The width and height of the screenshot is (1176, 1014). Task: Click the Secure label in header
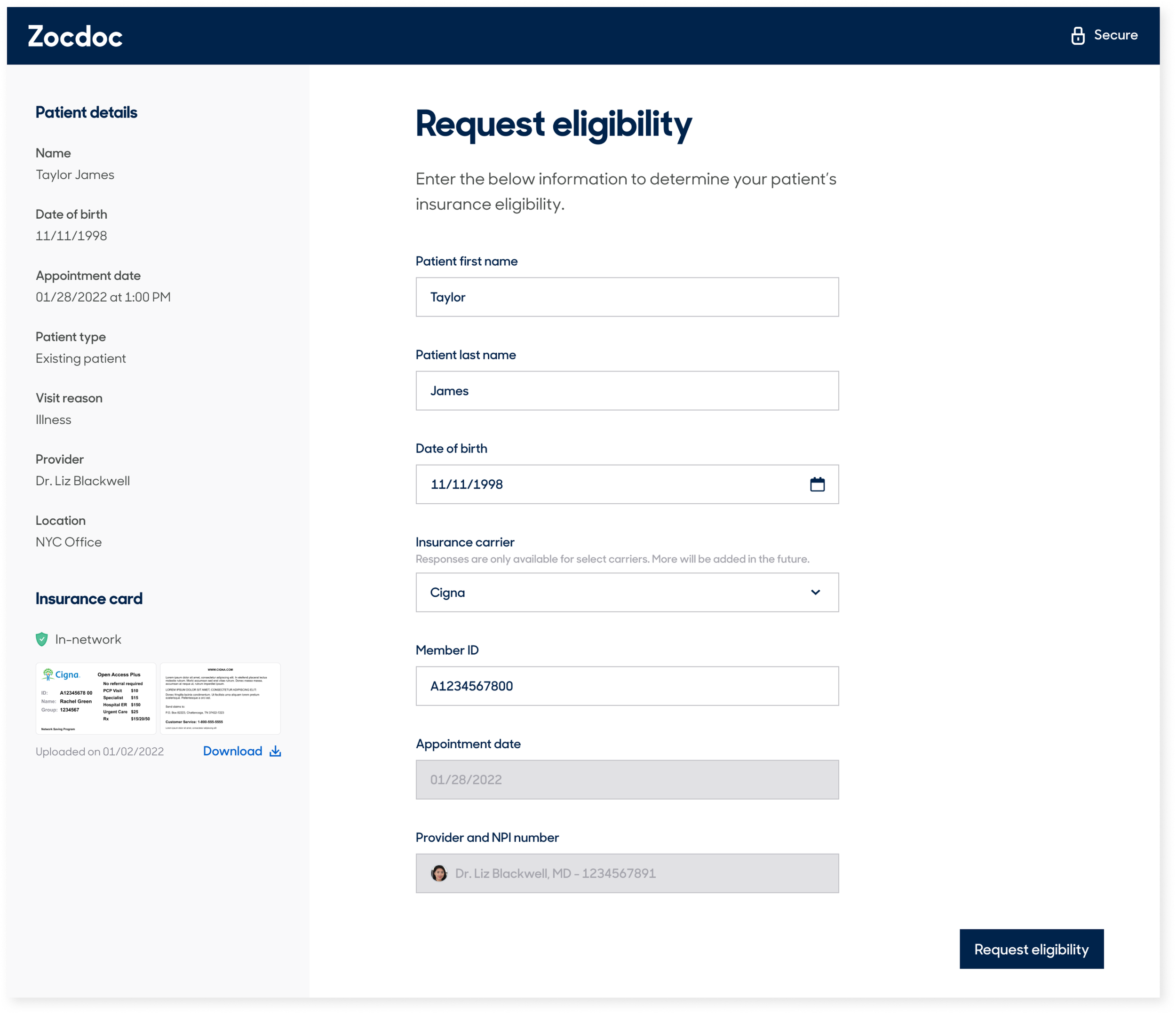point(1115,35)
